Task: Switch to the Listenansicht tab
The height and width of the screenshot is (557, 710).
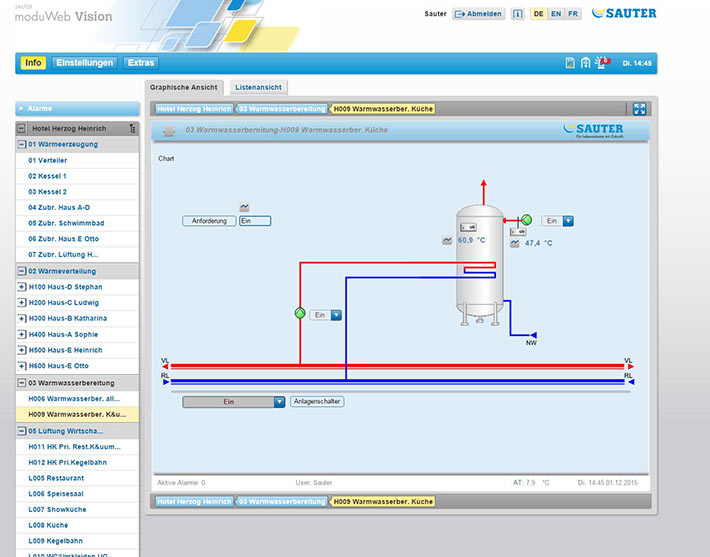Action: coord(258,88)
